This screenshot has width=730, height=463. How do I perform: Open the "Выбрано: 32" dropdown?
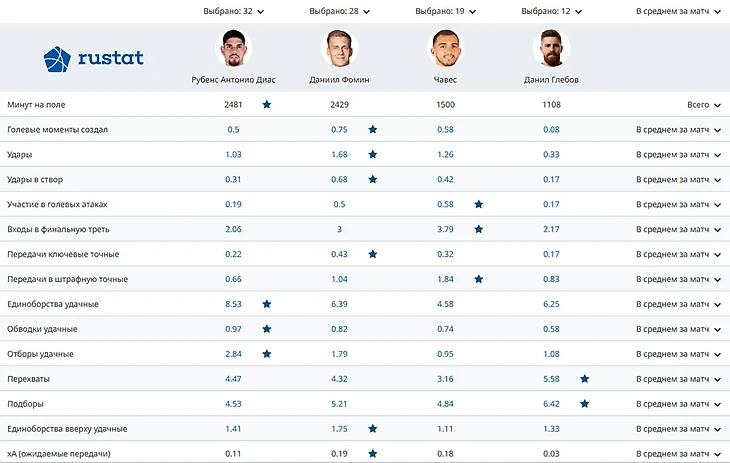pyautogui.click(x=233, y=12)
